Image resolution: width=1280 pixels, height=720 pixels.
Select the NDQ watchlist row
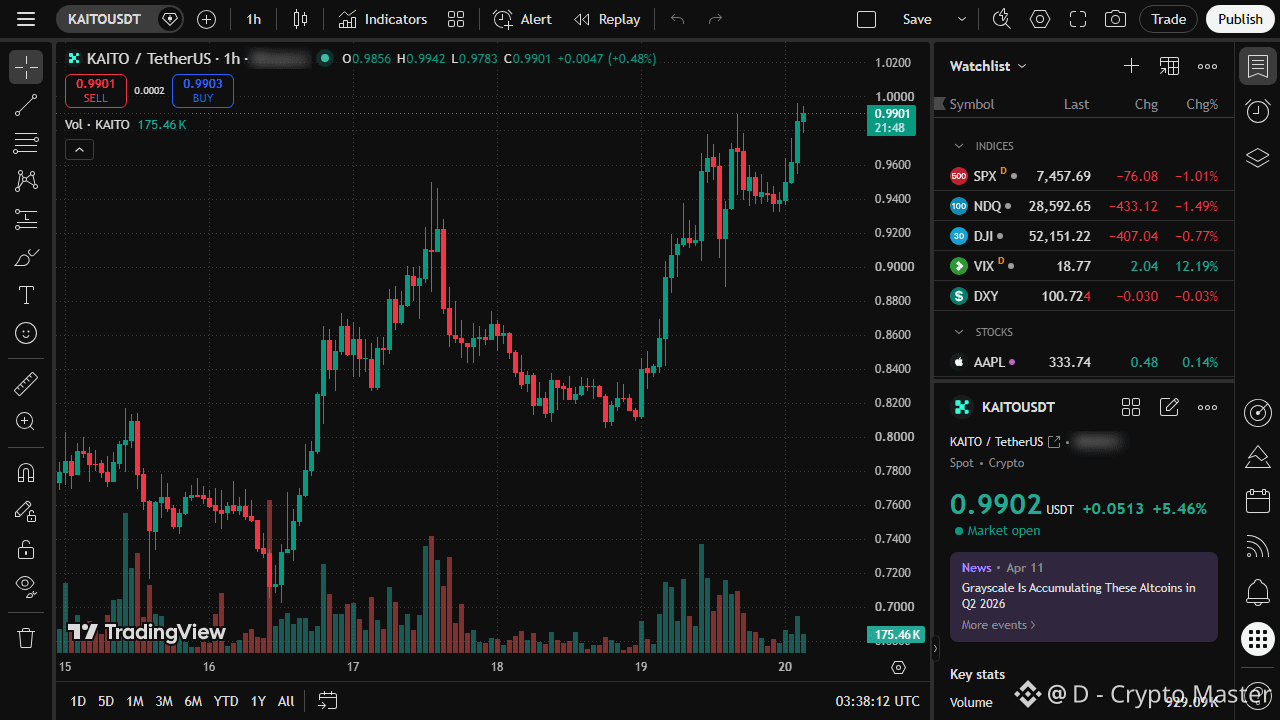coord(1084,206)
